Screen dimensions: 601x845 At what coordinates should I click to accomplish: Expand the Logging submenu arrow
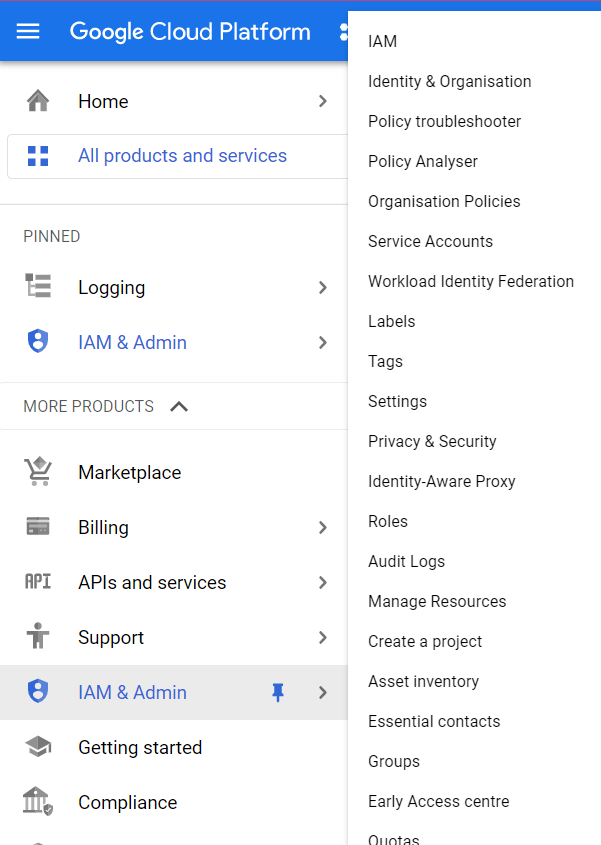point(322,288)
